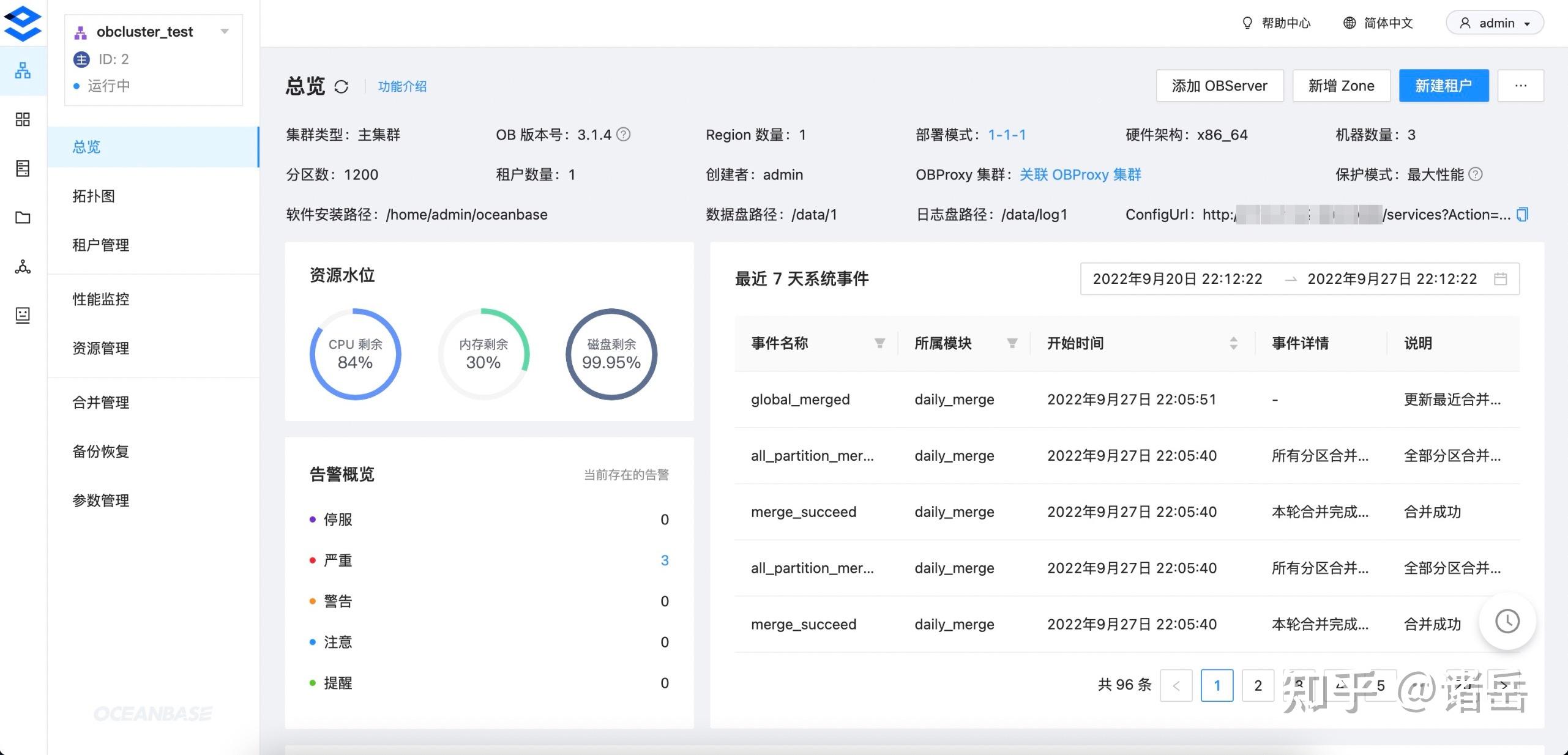Refresh the 总览 overview page
The width and height of the screenshot is (1568, 755).
click(x=342, y=86)
